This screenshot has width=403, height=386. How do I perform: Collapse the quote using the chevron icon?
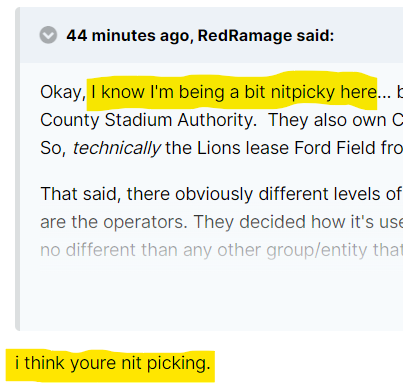pyautogui.click(x=48, y=35)
